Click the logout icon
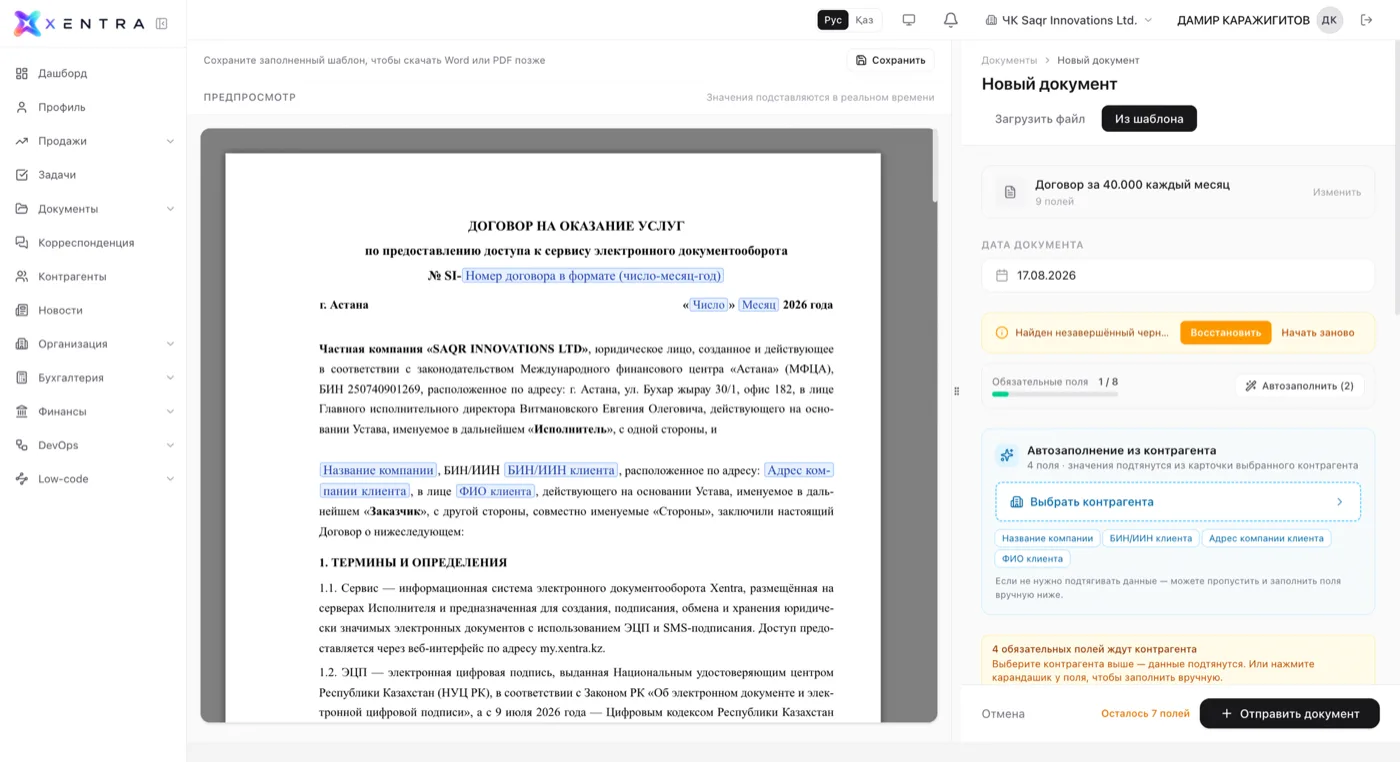Image resolution: width=1400 pixels, height=762 pixels. [1367, 20]
